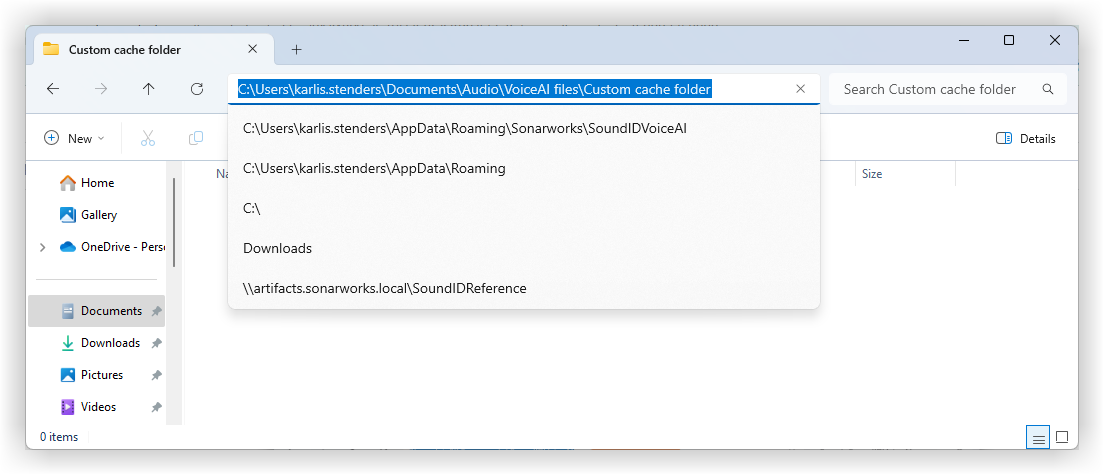Add a new tab with plus button
Viewport: 1104px width, 475px height.
[296, 49]
